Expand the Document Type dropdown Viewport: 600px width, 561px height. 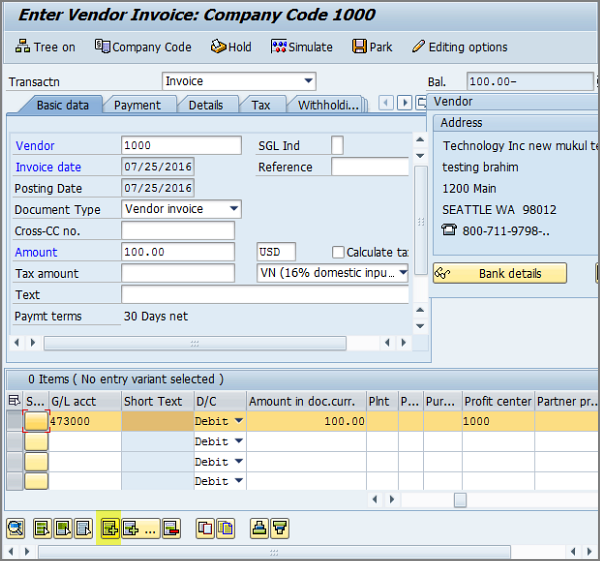234,209
